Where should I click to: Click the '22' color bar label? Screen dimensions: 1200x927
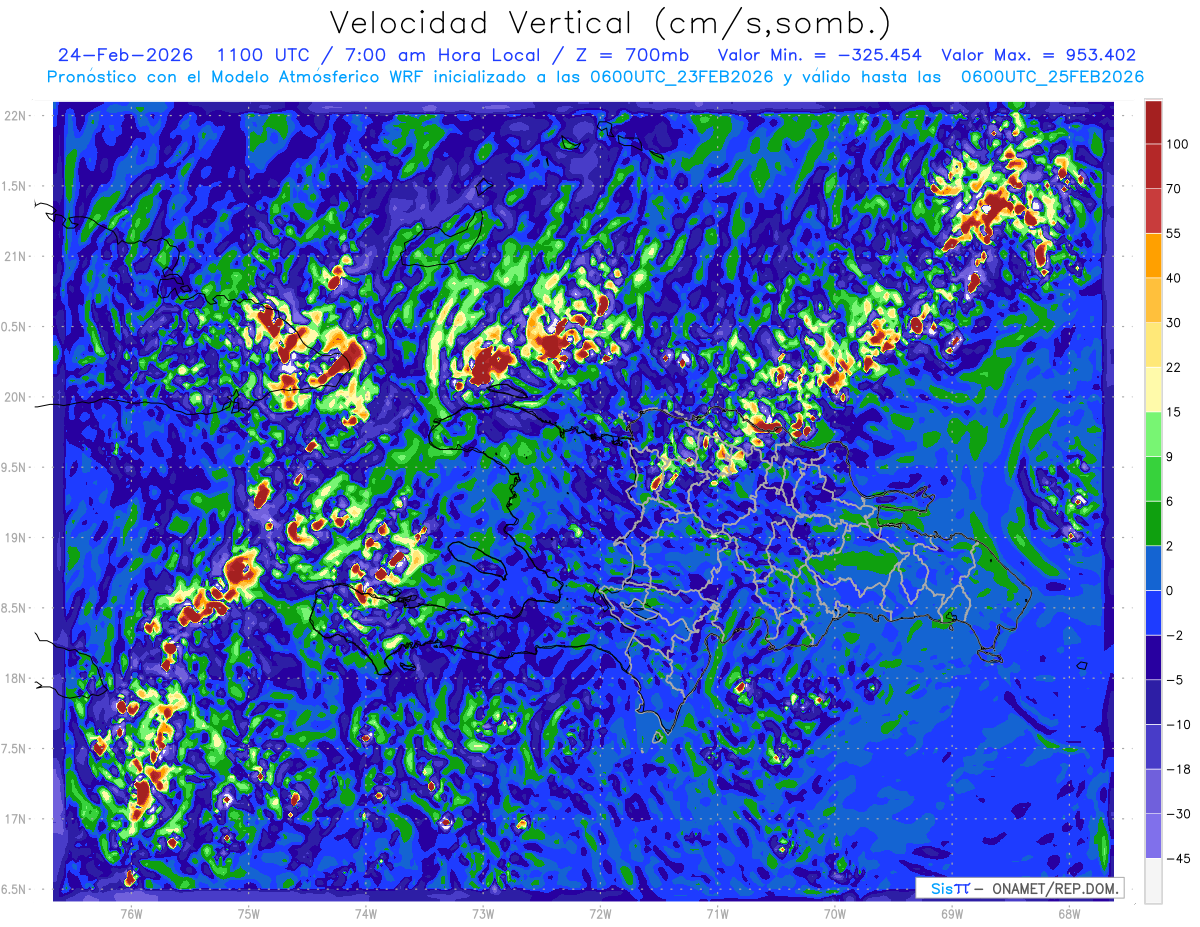tap(1174, 367)
